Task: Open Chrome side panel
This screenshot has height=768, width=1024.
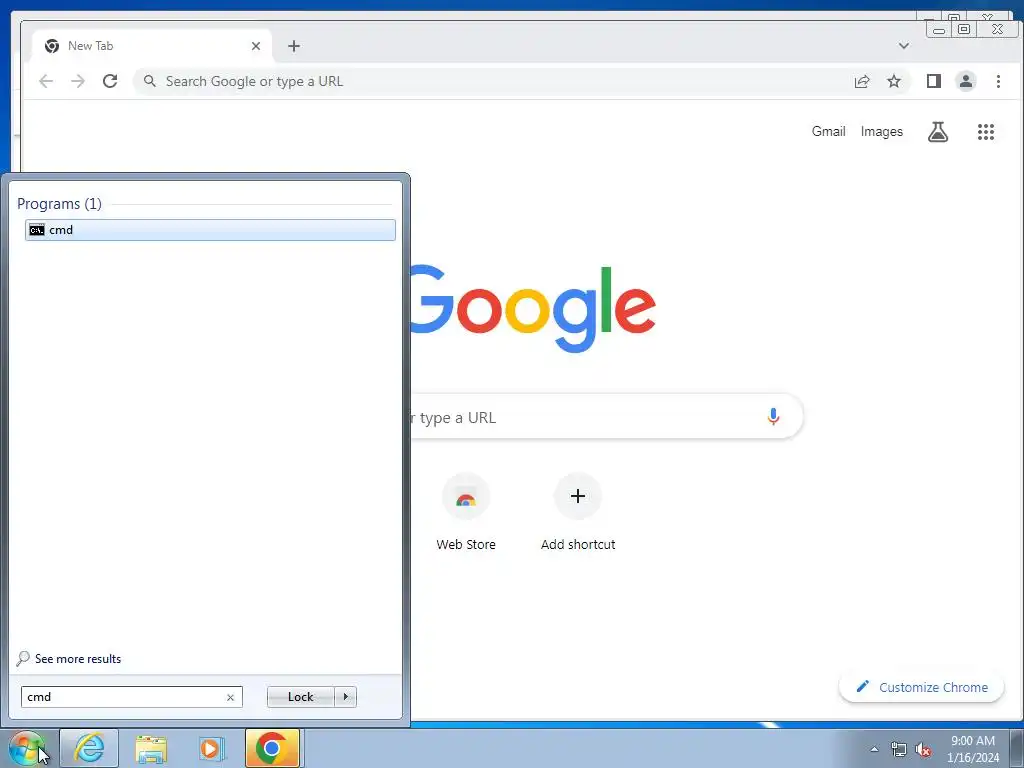Action: [934, 81]
